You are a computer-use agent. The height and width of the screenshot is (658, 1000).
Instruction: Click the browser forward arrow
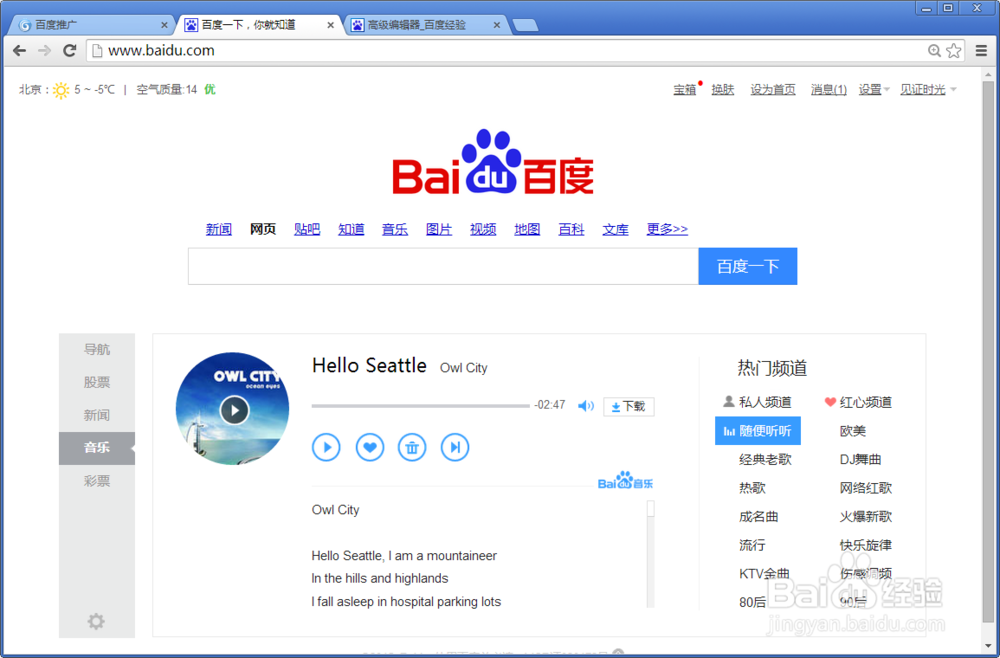[44, 50]
